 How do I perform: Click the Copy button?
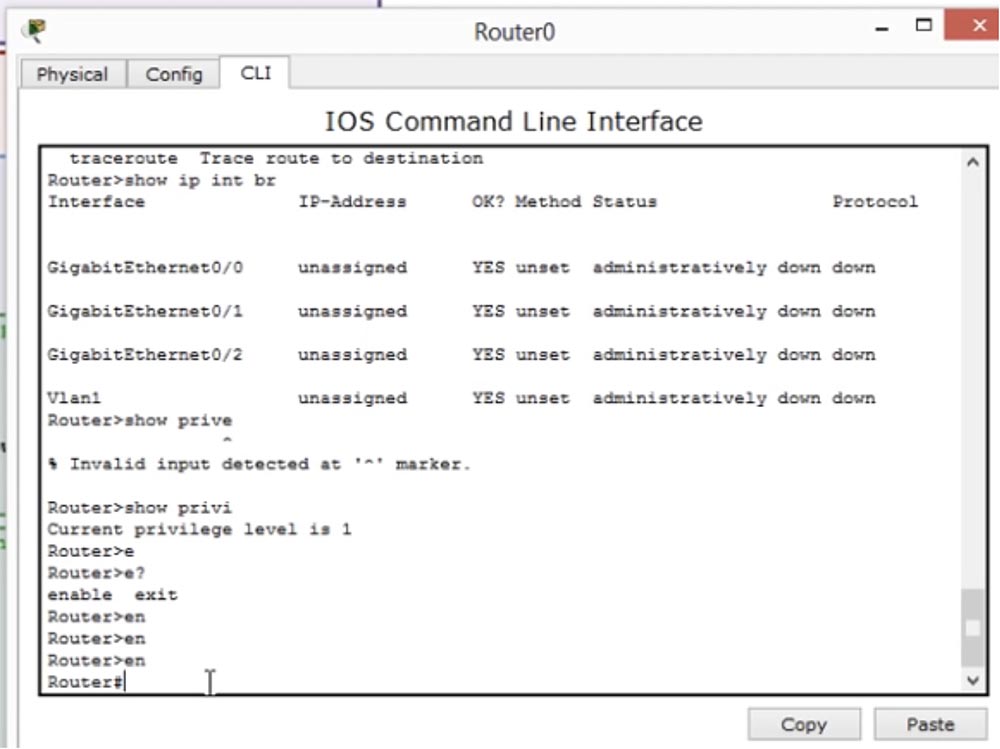[804, 725]
